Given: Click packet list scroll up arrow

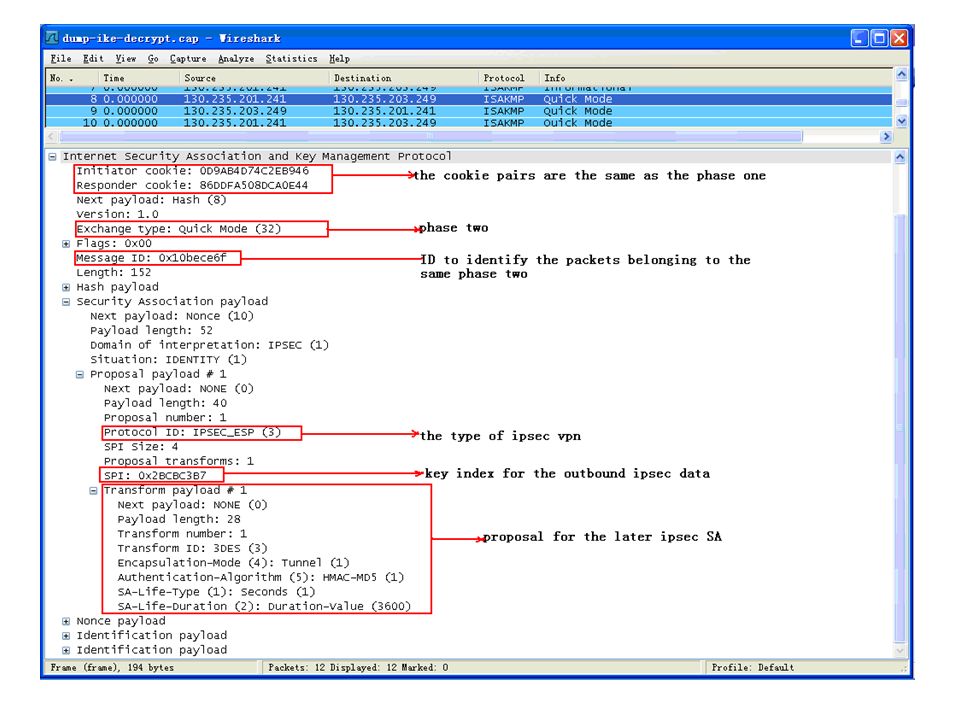Looking at the screenshot, I should (x=901, y=75).
